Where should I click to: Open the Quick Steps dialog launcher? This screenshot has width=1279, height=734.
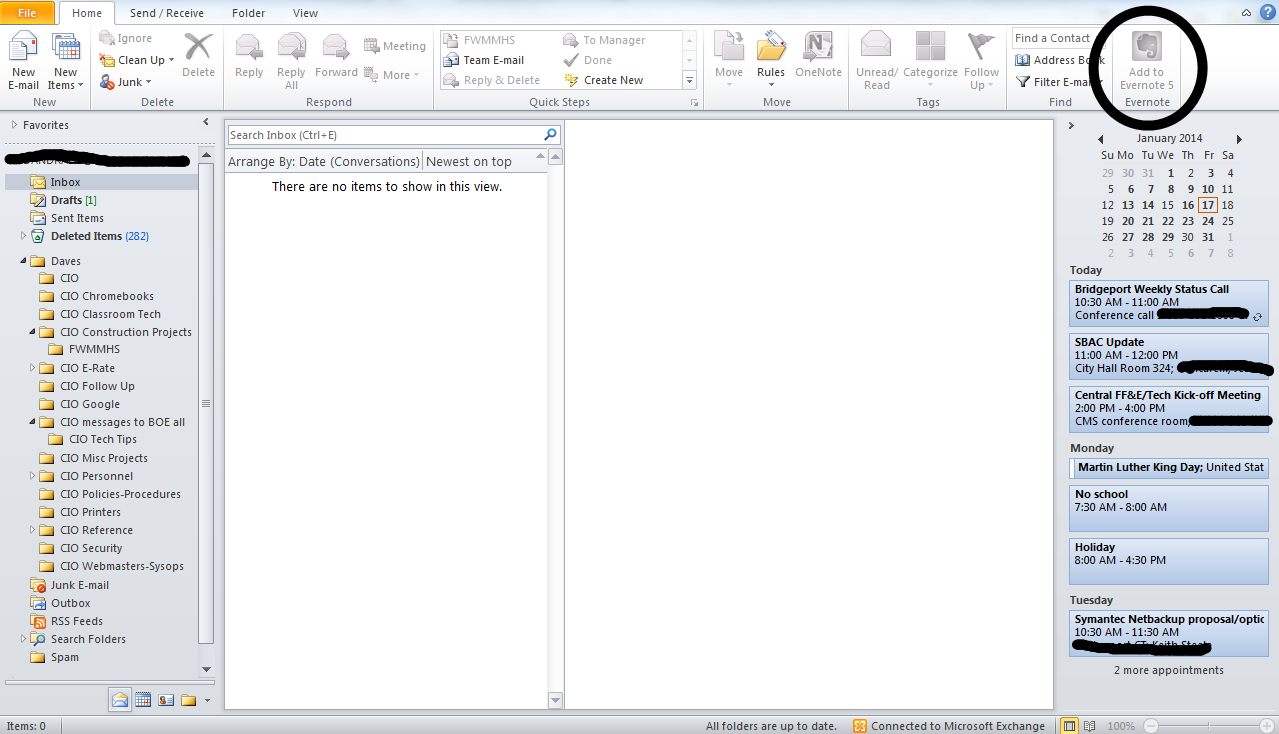[x=693, y=103]
